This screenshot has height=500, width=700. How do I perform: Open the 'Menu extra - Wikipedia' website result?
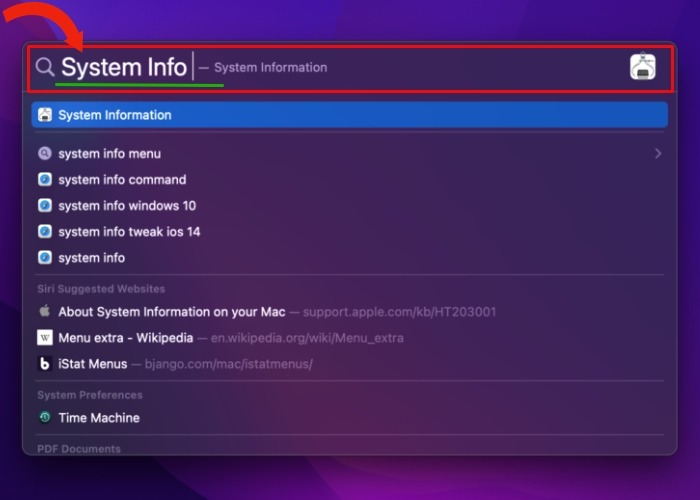point(350,338)
